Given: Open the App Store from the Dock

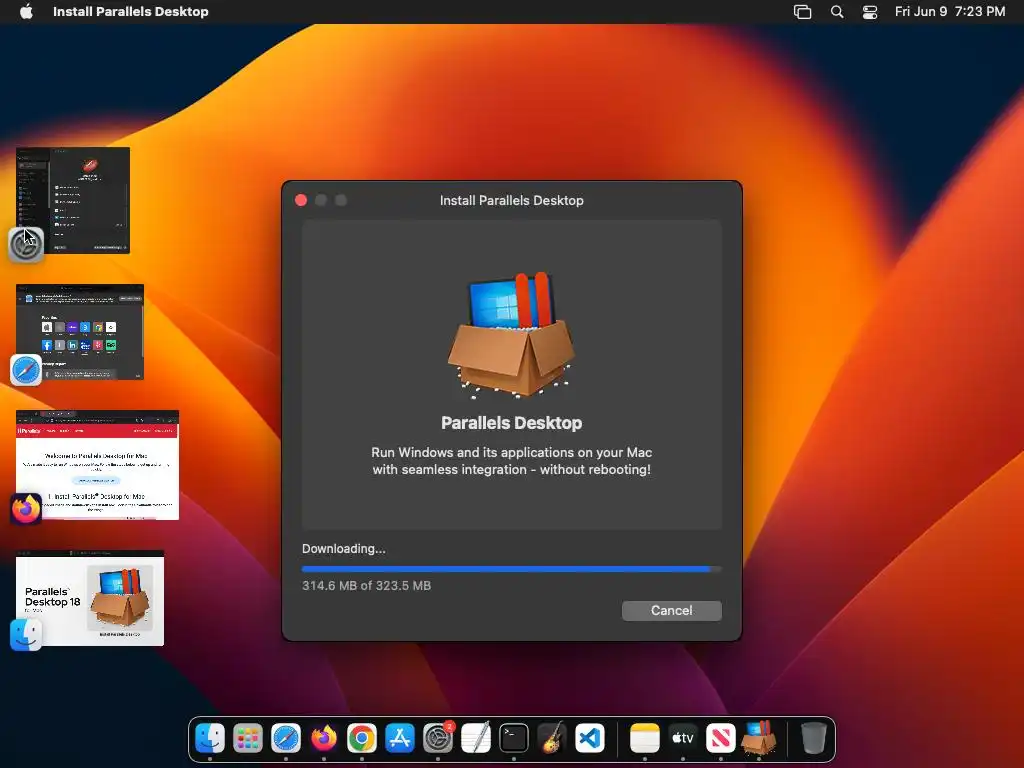Looking at the screenshot, I should pyautogui.click(x=400, y=739).
